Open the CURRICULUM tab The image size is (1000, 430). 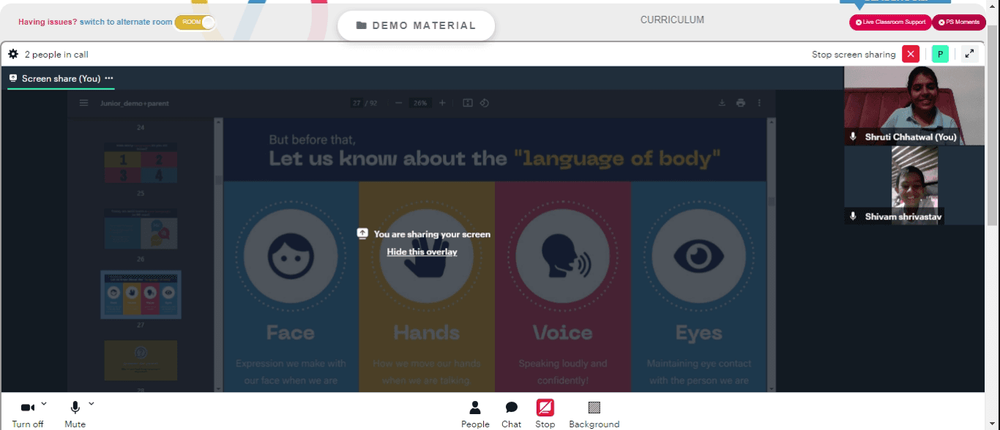coord(672,20)
